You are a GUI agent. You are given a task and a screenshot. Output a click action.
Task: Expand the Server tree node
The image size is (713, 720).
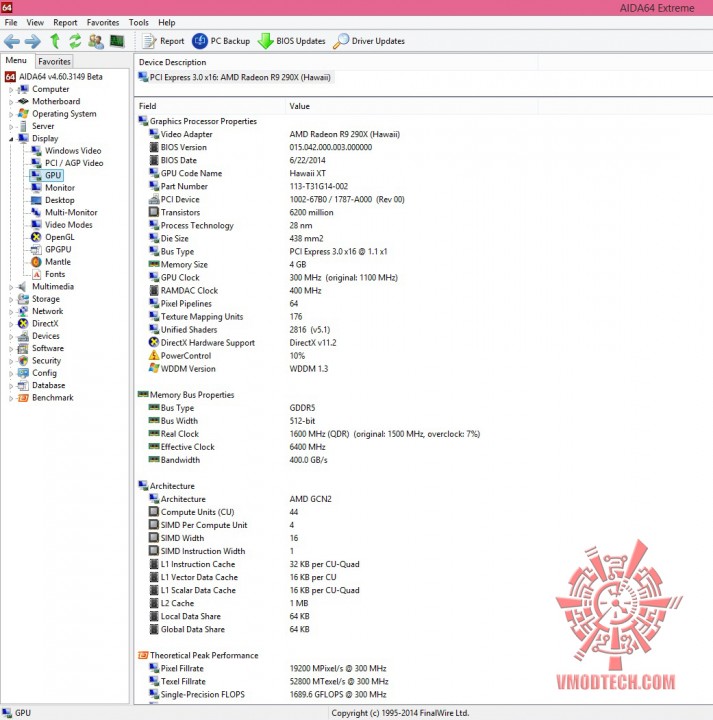coord(11,127)
